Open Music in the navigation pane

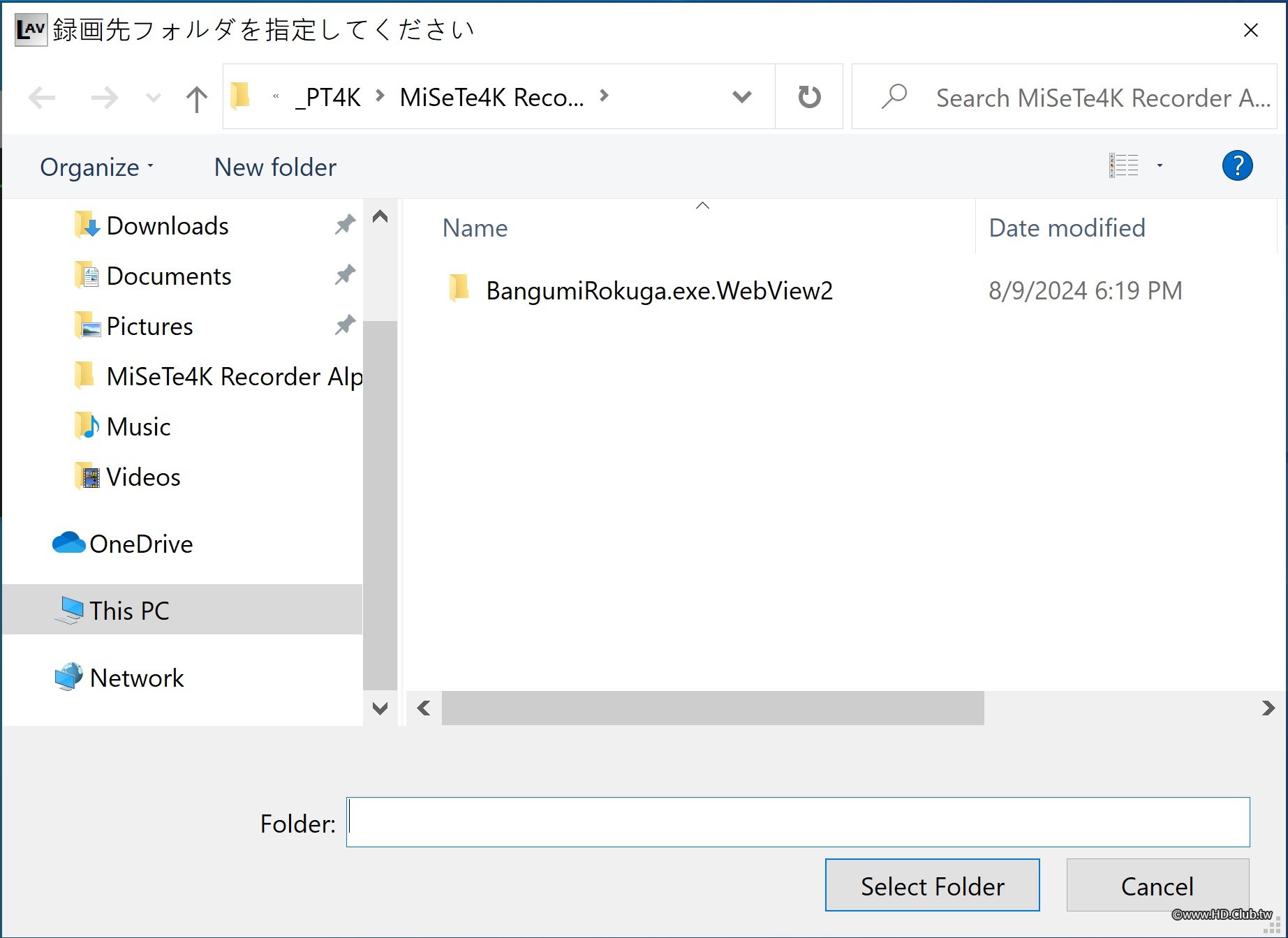point(138,426)
